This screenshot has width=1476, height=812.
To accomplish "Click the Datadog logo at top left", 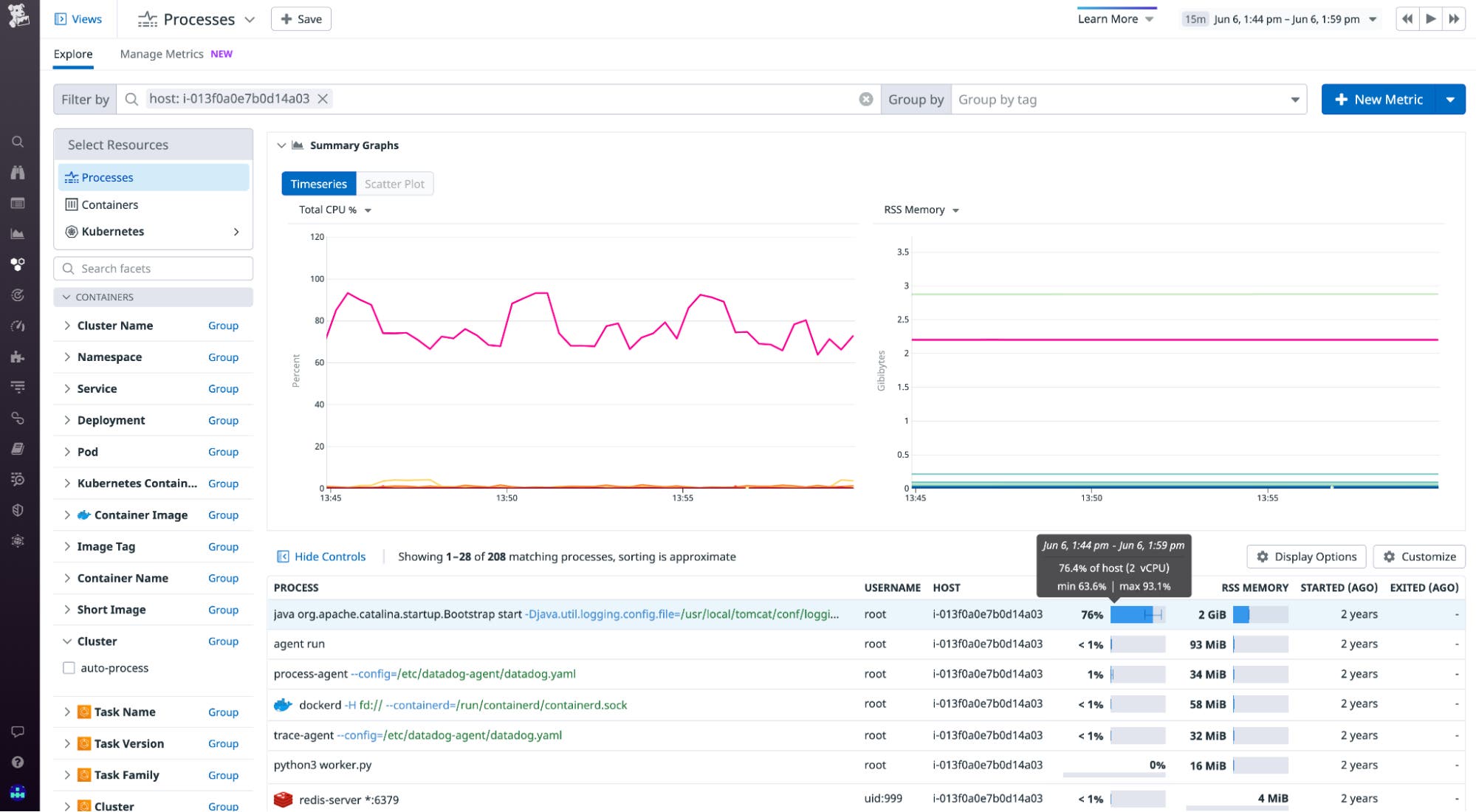I will pyautogui.click(x=20, y=18).
